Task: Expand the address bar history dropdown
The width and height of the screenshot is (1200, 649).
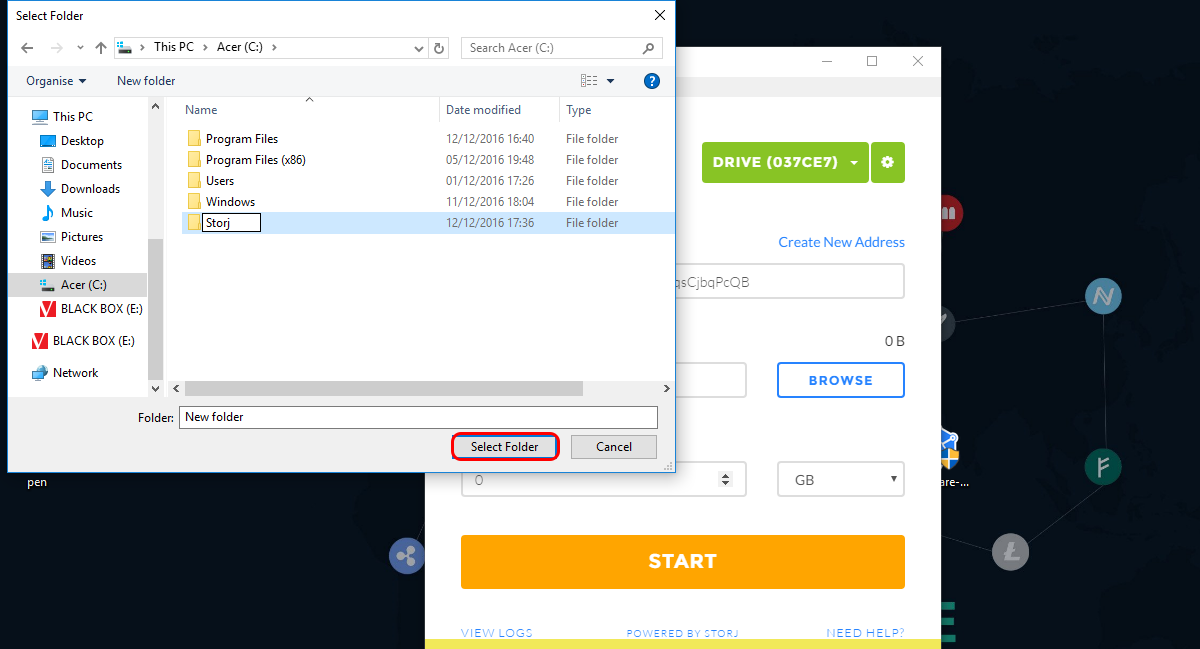Action: pyautogui.click(x=419, y=48)
